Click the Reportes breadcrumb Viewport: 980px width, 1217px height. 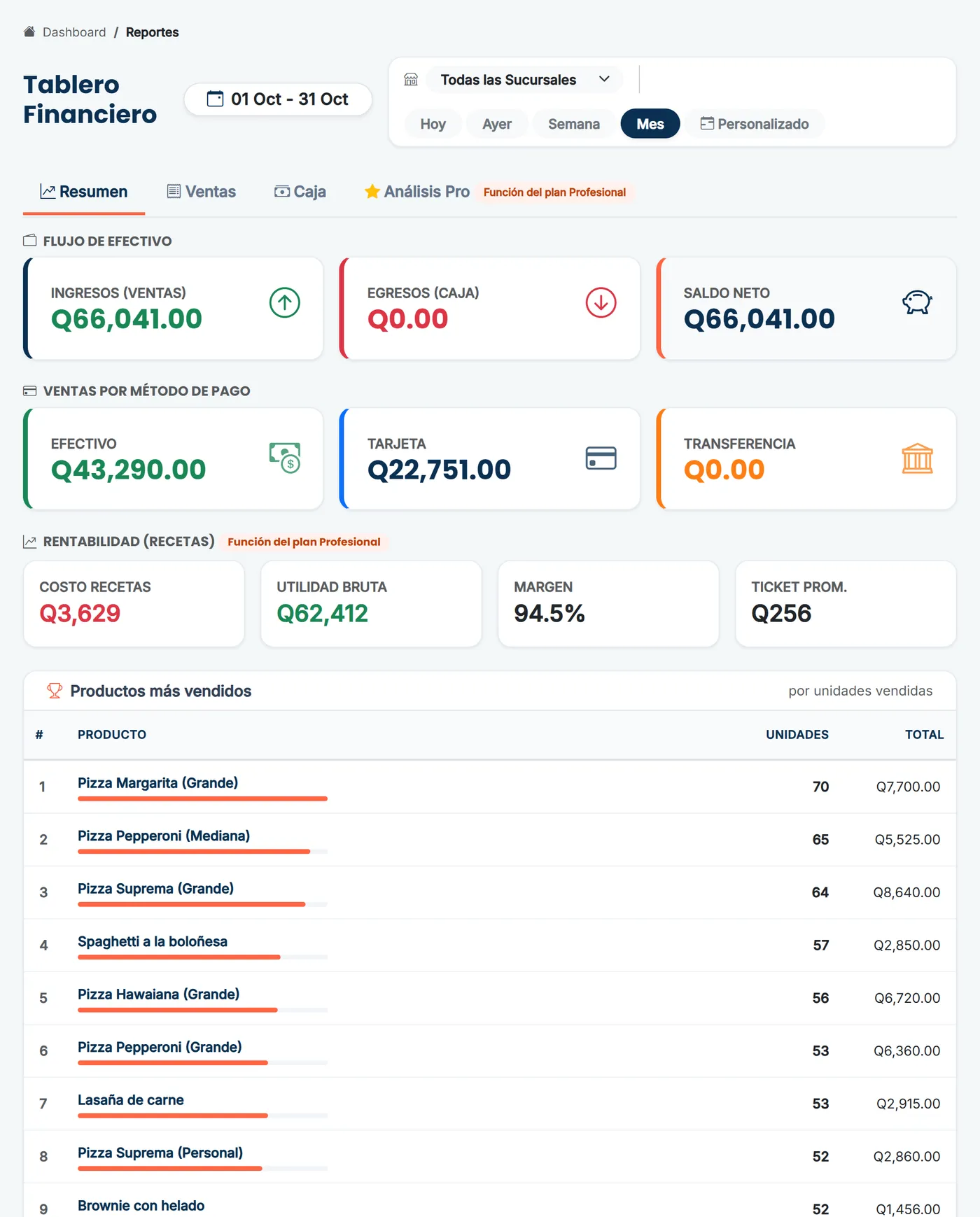[153, 32]
